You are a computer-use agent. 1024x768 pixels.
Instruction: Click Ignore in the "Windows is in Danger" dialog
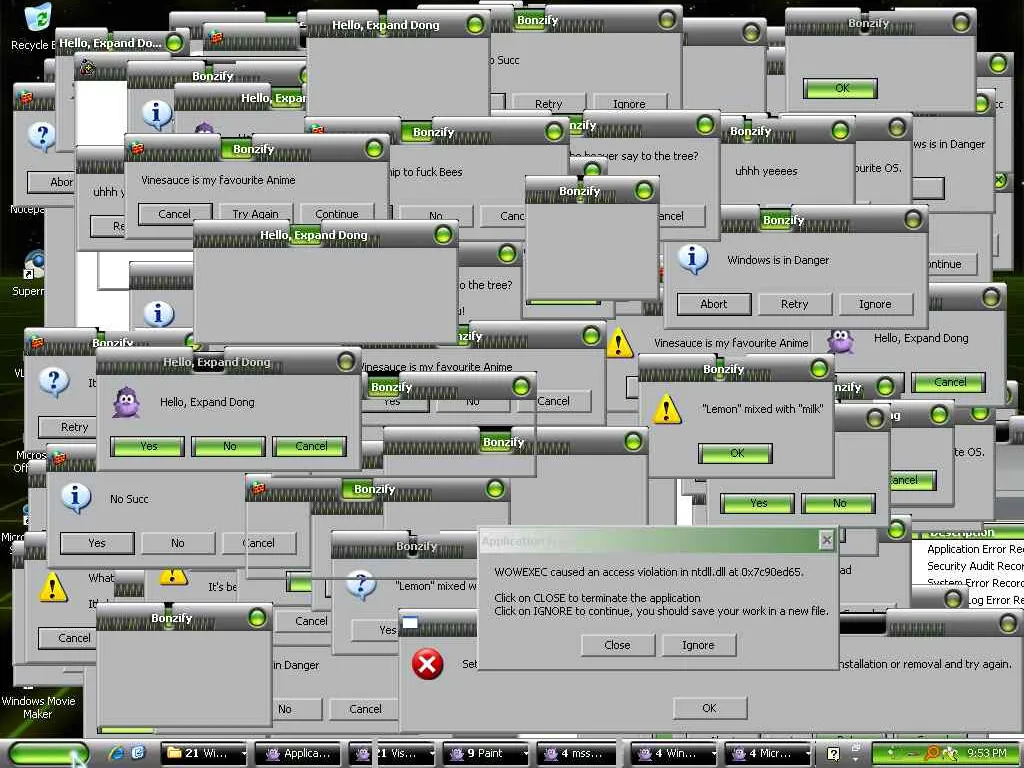pos(875,304)
